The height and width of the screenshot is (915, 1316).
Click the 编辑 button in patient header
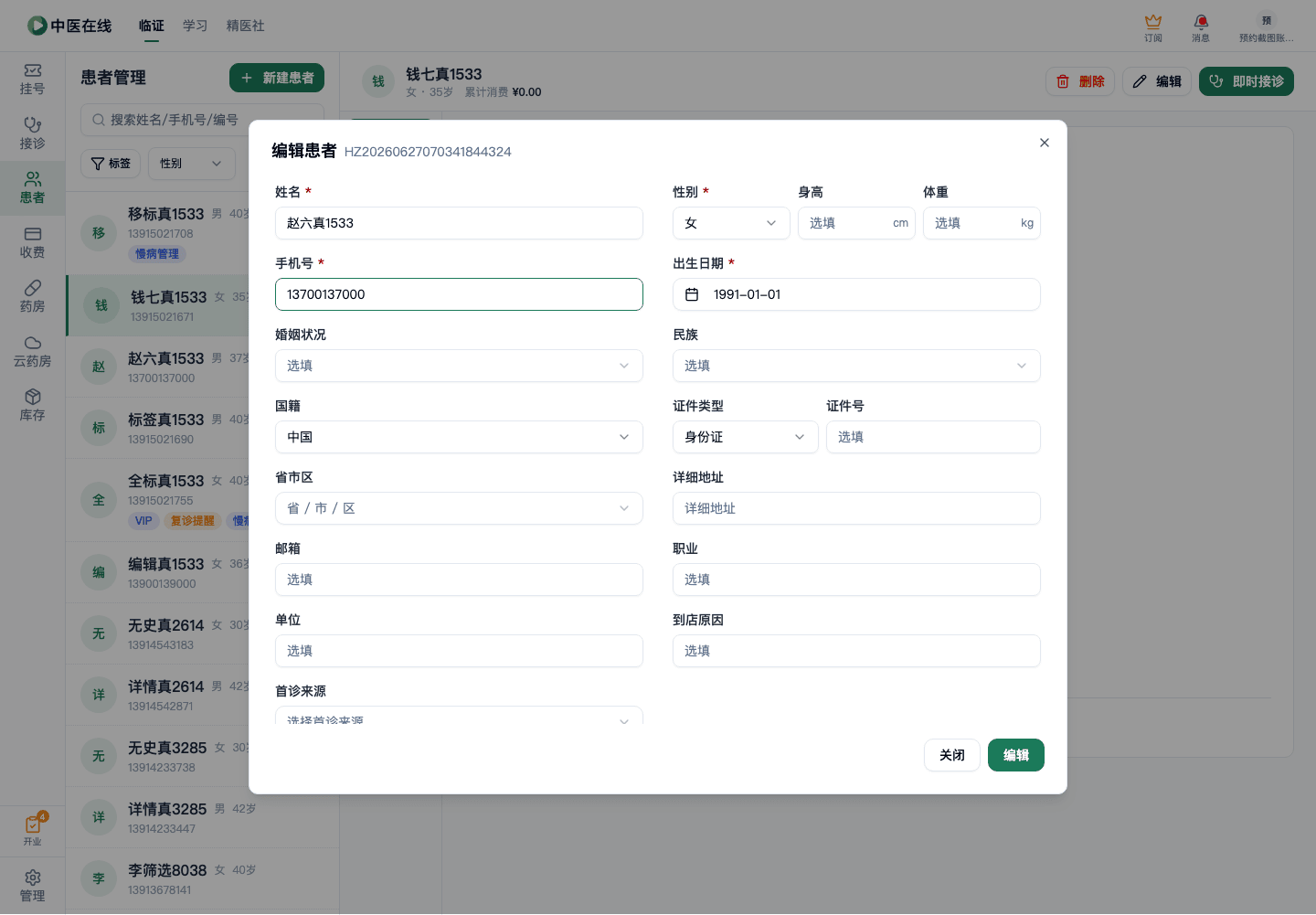click(x=1157, y=81)
